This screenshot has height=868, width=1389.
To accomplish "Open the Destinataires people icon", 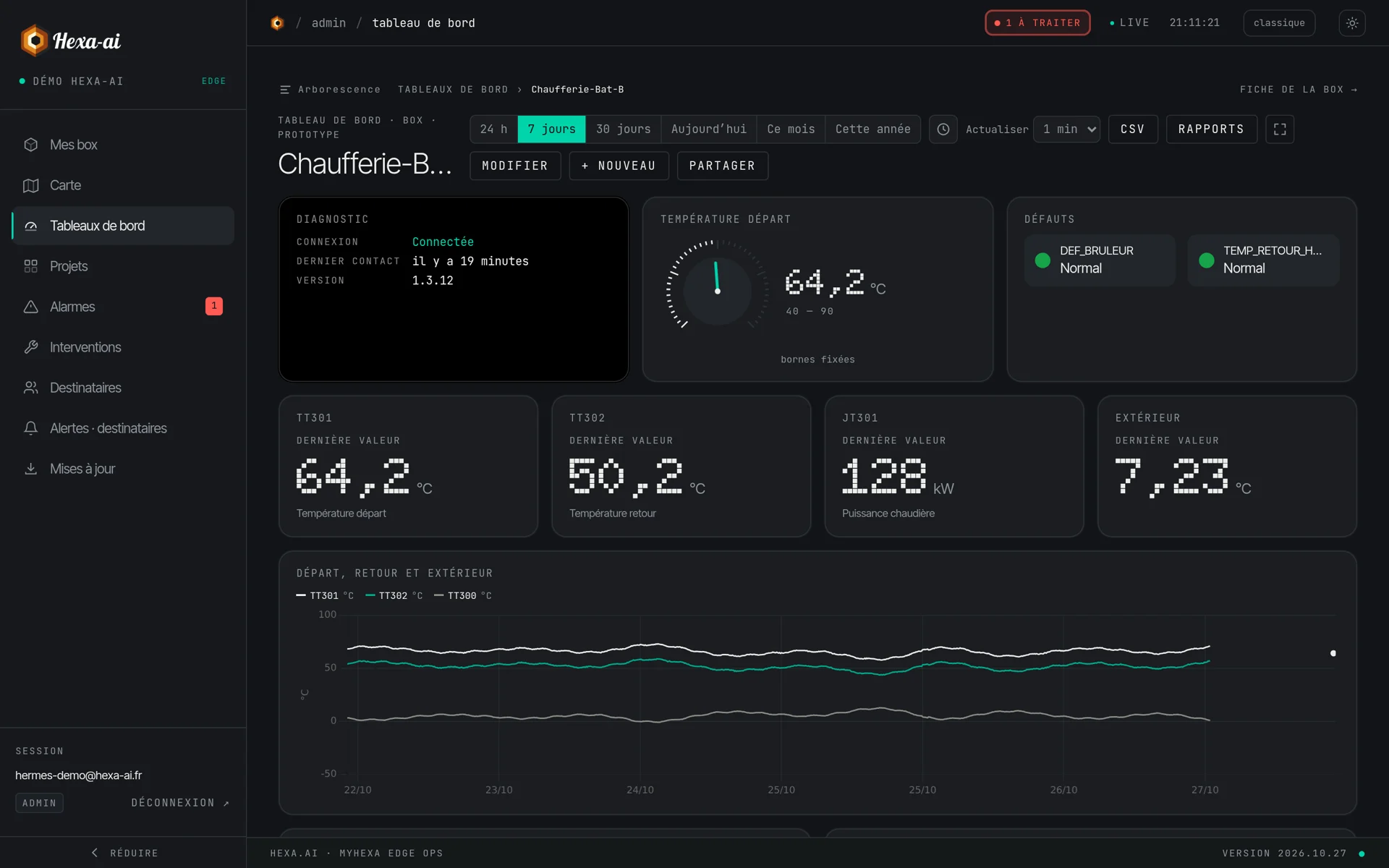I will 30,388.
